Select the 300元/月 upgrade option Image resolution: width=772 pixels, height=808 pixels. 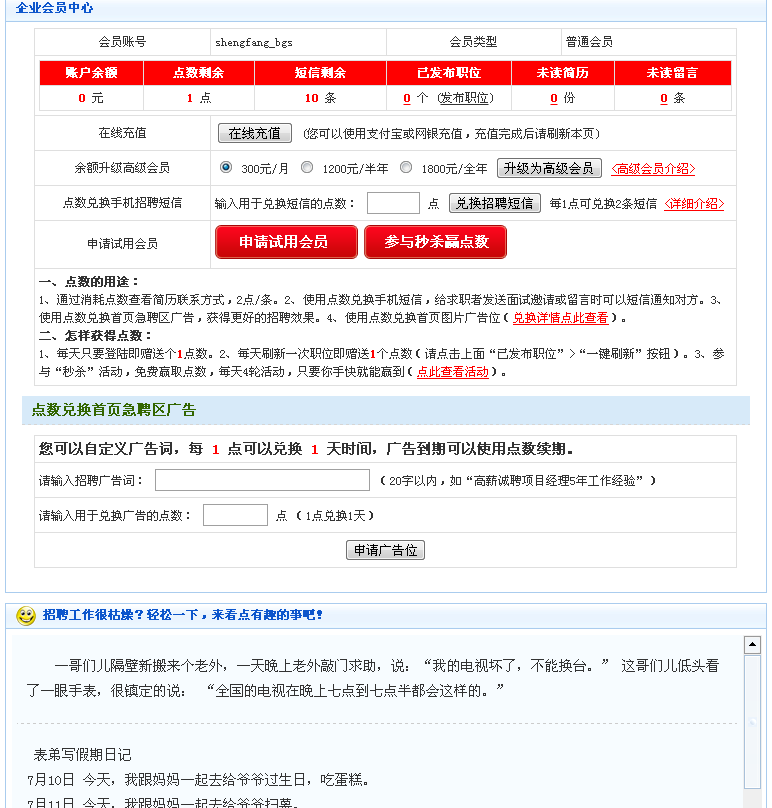coord(226,168)
